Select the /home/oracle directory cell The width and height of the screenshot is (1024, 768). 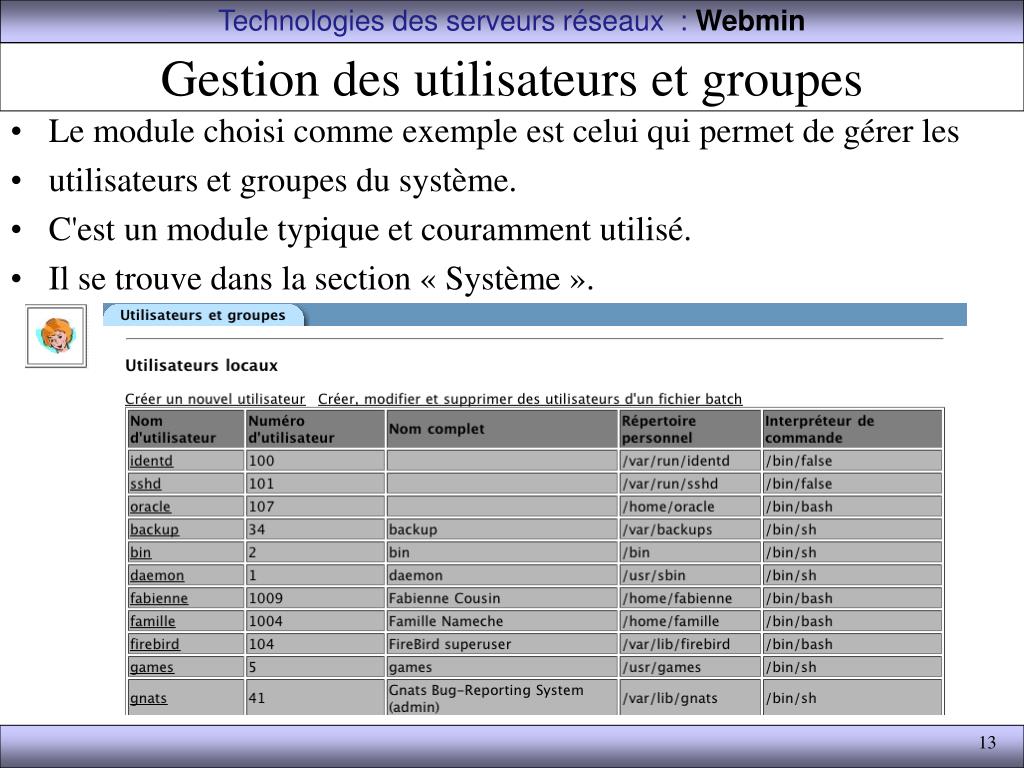pyautogui.click(x=690, y=506)
